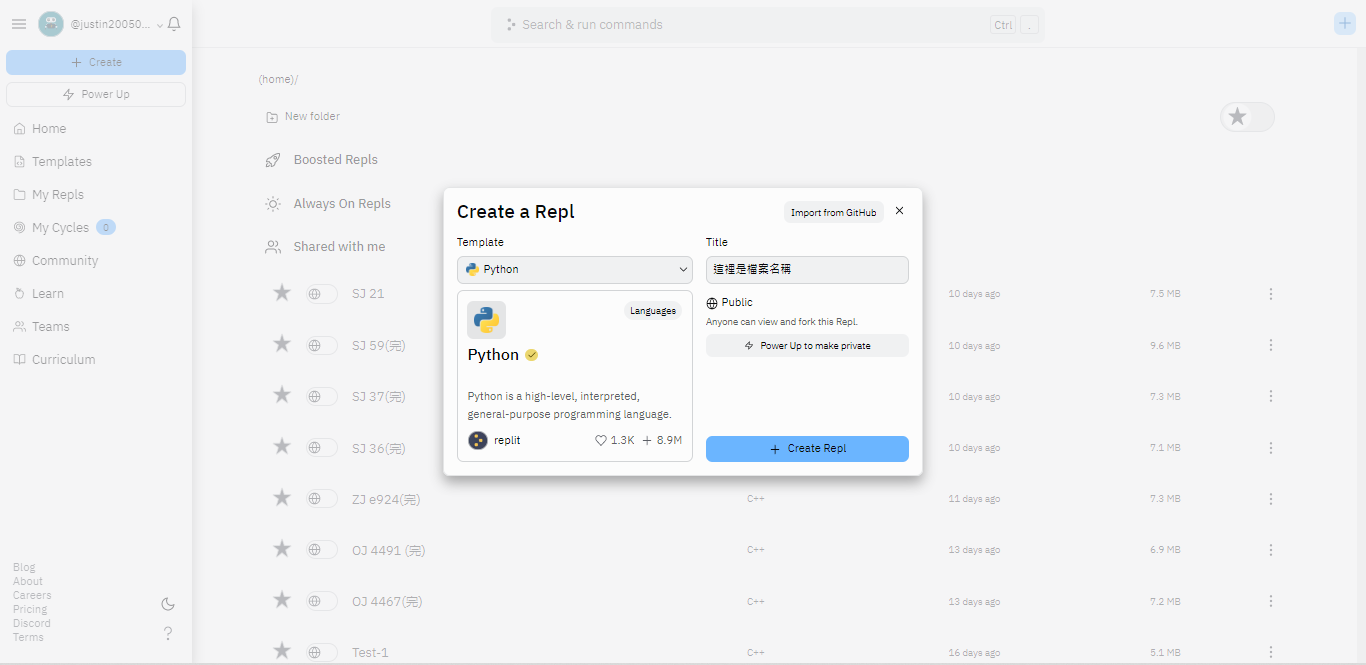Image resolution: width=1366 pixels, height=665 pixels.
Task: Toggle public switch for ZJ e924(完)
Action: [x=321, y=498]
